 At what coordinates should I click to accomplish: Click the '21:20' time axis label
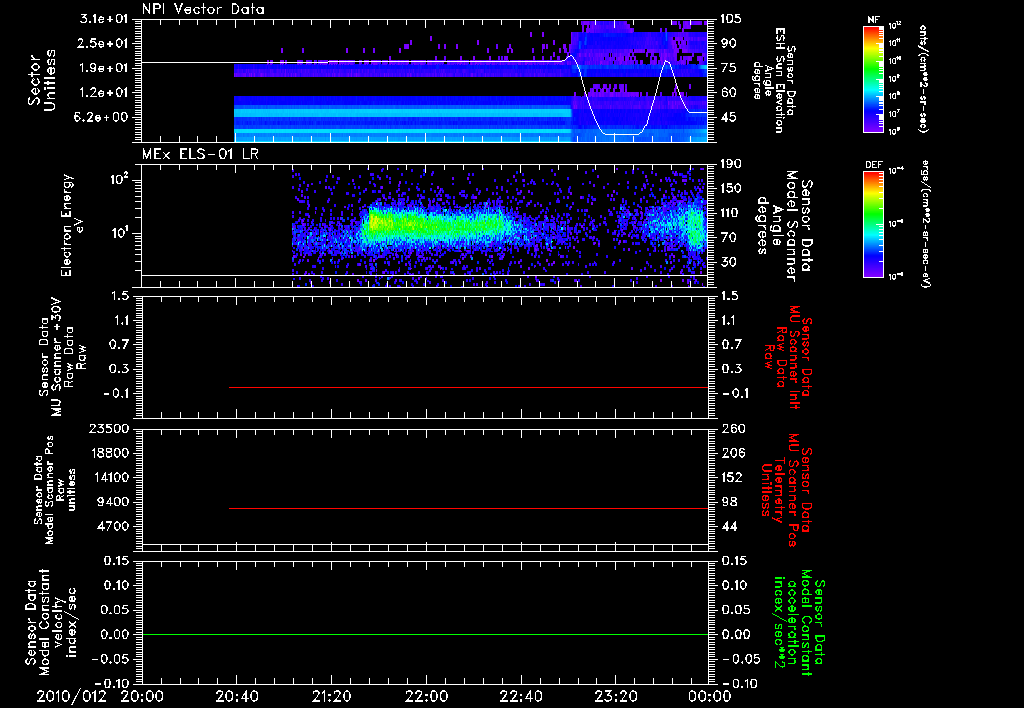pos(331,696)
